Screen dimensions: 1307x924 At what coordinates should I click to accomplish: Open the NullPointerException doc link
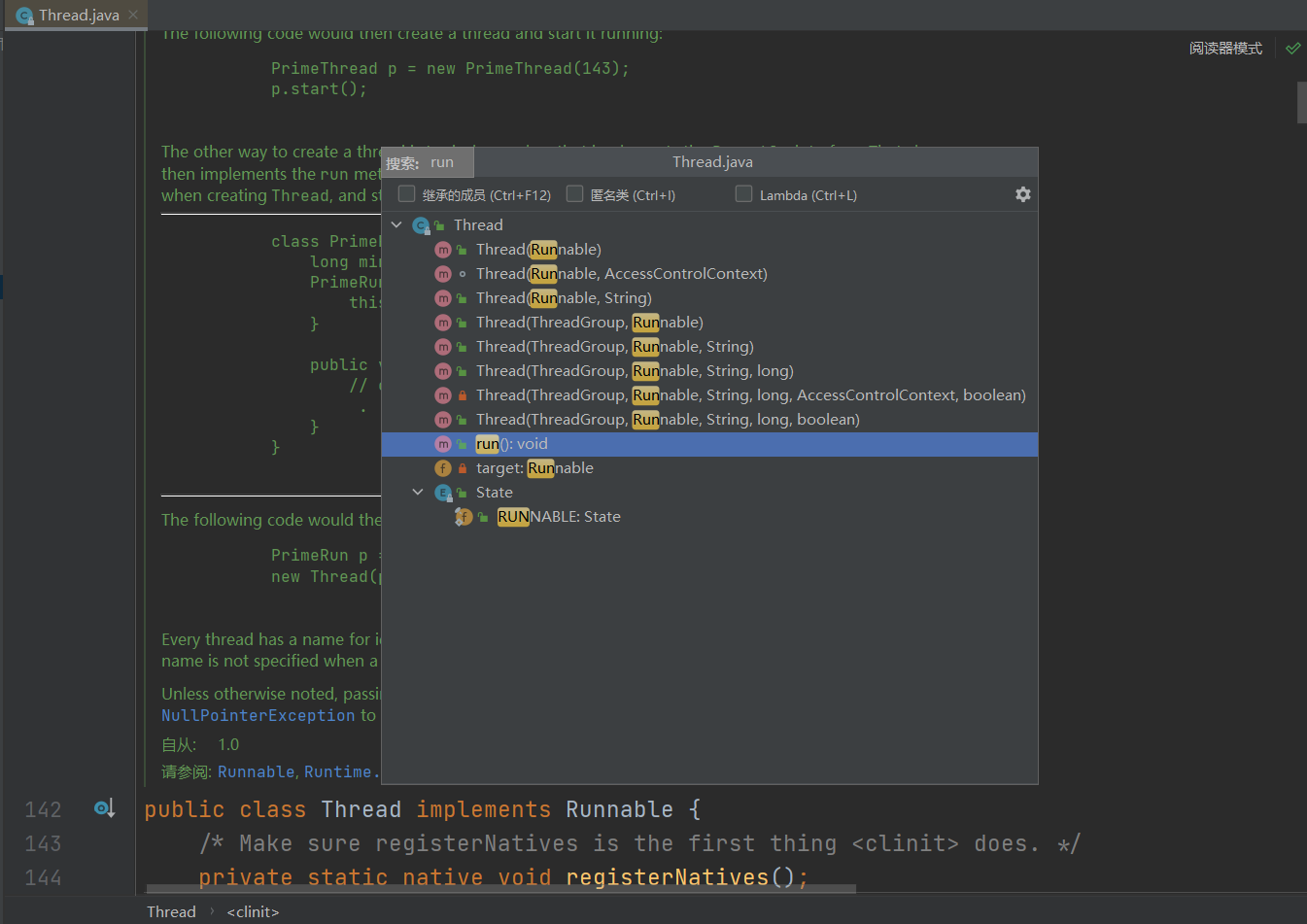point(258,715)
